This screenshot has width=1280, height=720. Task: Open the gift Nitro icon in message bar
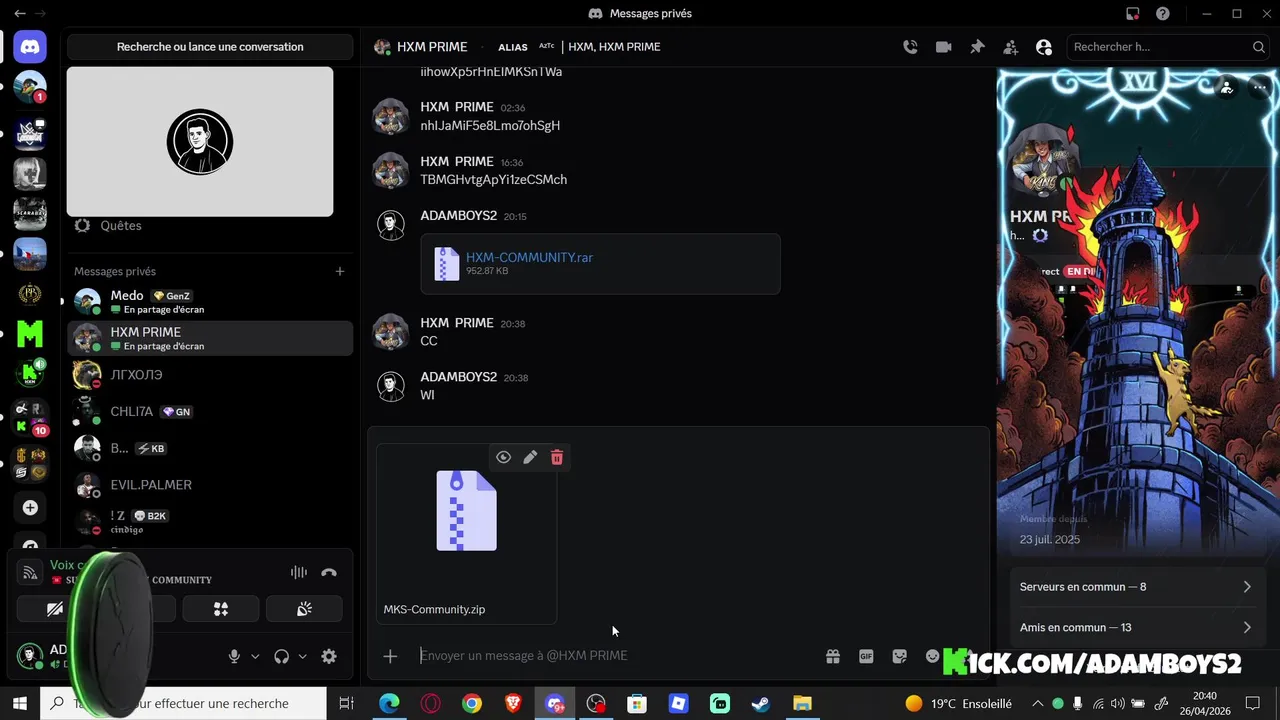[832, 656]
